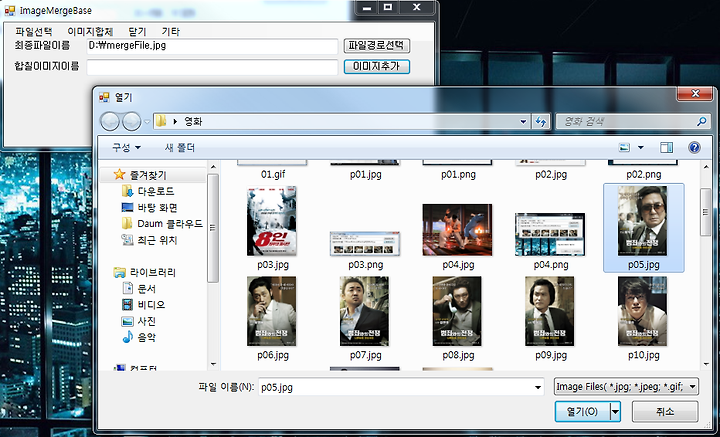Viewport: 720px width, 437px height.
Task: Click the search magnifier icon
Action: [x=701, y=122]
